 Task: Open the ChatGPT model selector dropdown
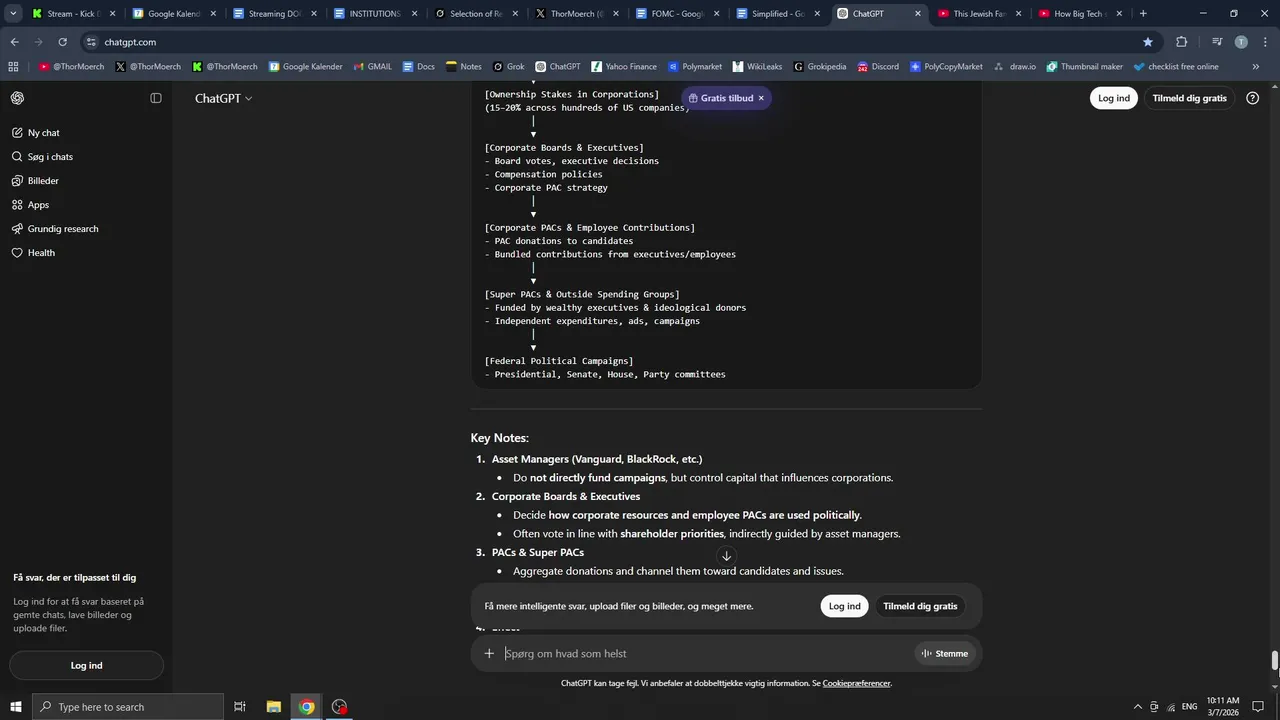pyautogui.click(x=224, y=98)
